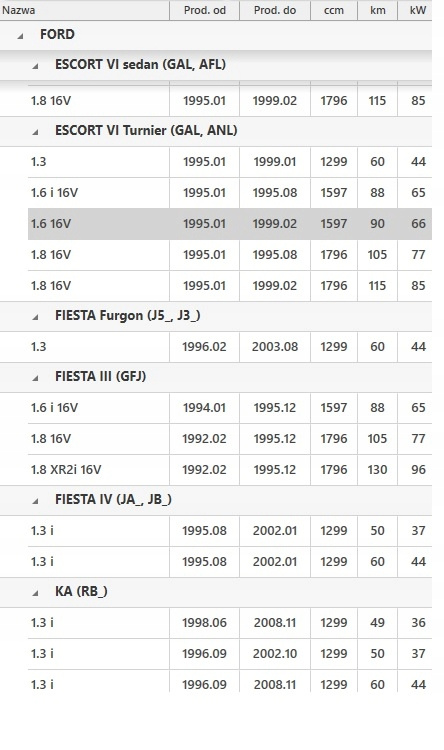Sort by the kW column header
This screenshot has height=750, width=444.
415,10
